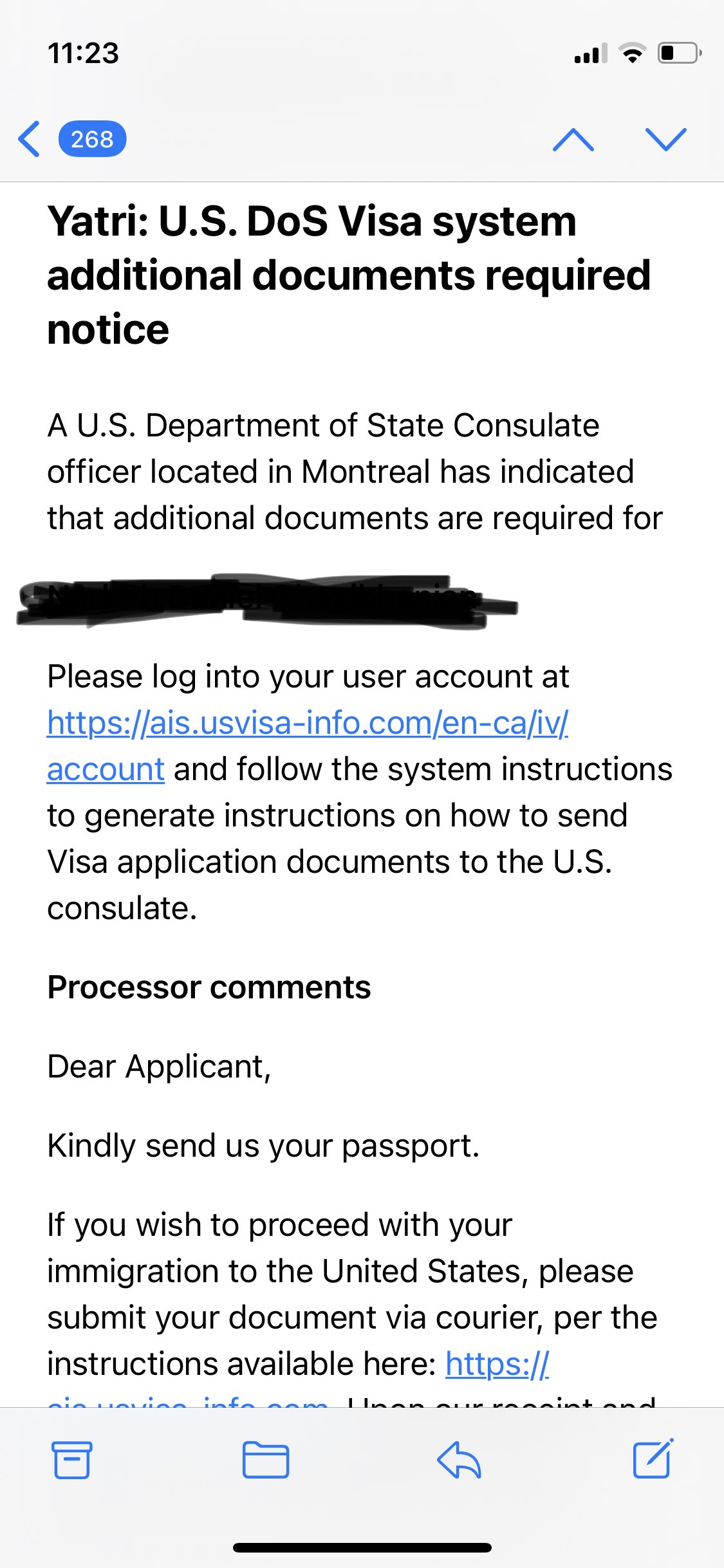Screen dimensions: 724x1568
Task: Go to previous message with up arrow
Action: click(x=573, y=140)
